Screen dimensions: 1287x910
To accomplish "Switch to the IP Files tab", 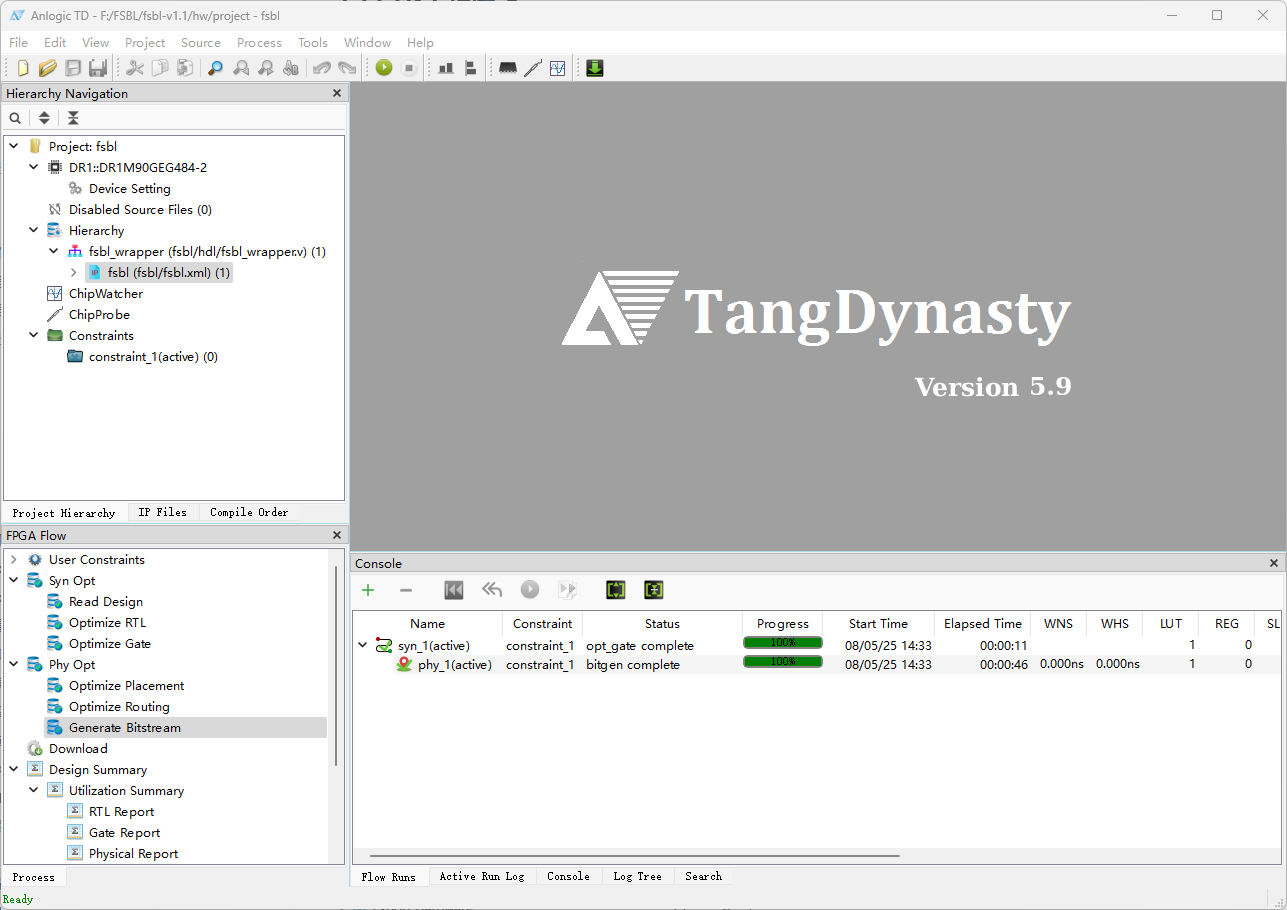I will point(162,512).
